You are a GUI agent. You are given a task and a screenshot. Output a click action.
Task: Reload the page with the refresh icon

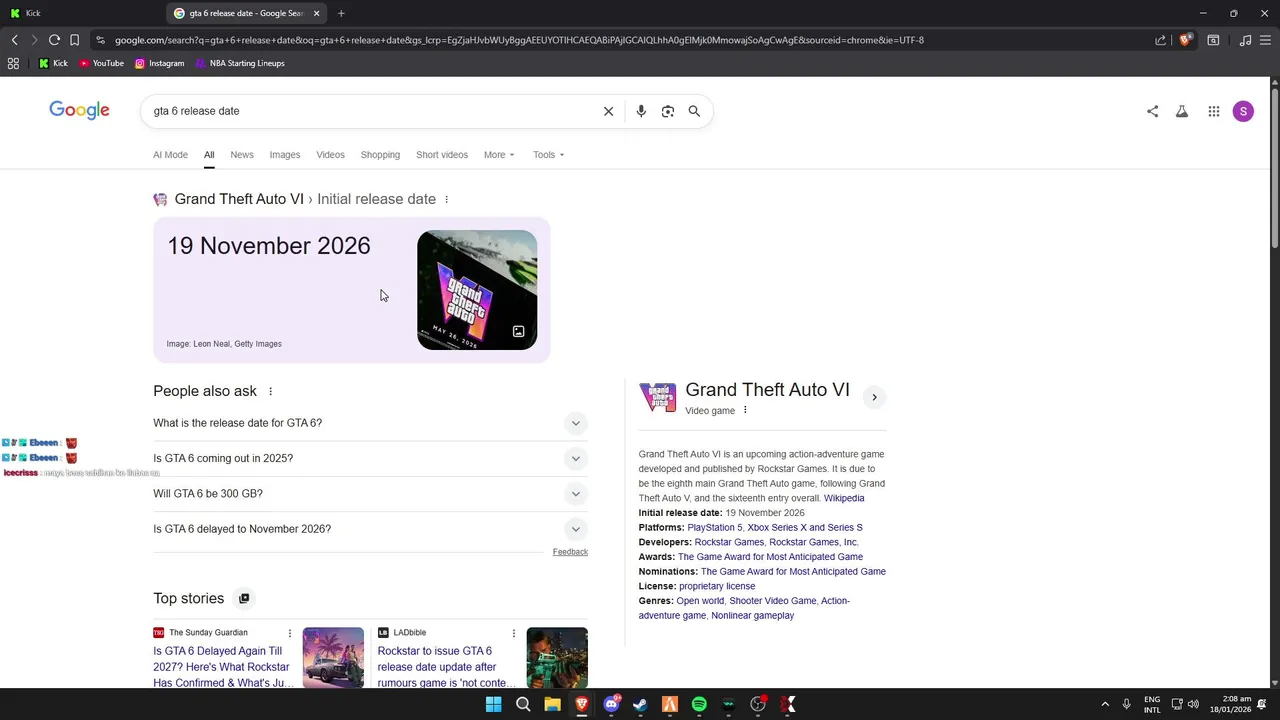(54, 40)
